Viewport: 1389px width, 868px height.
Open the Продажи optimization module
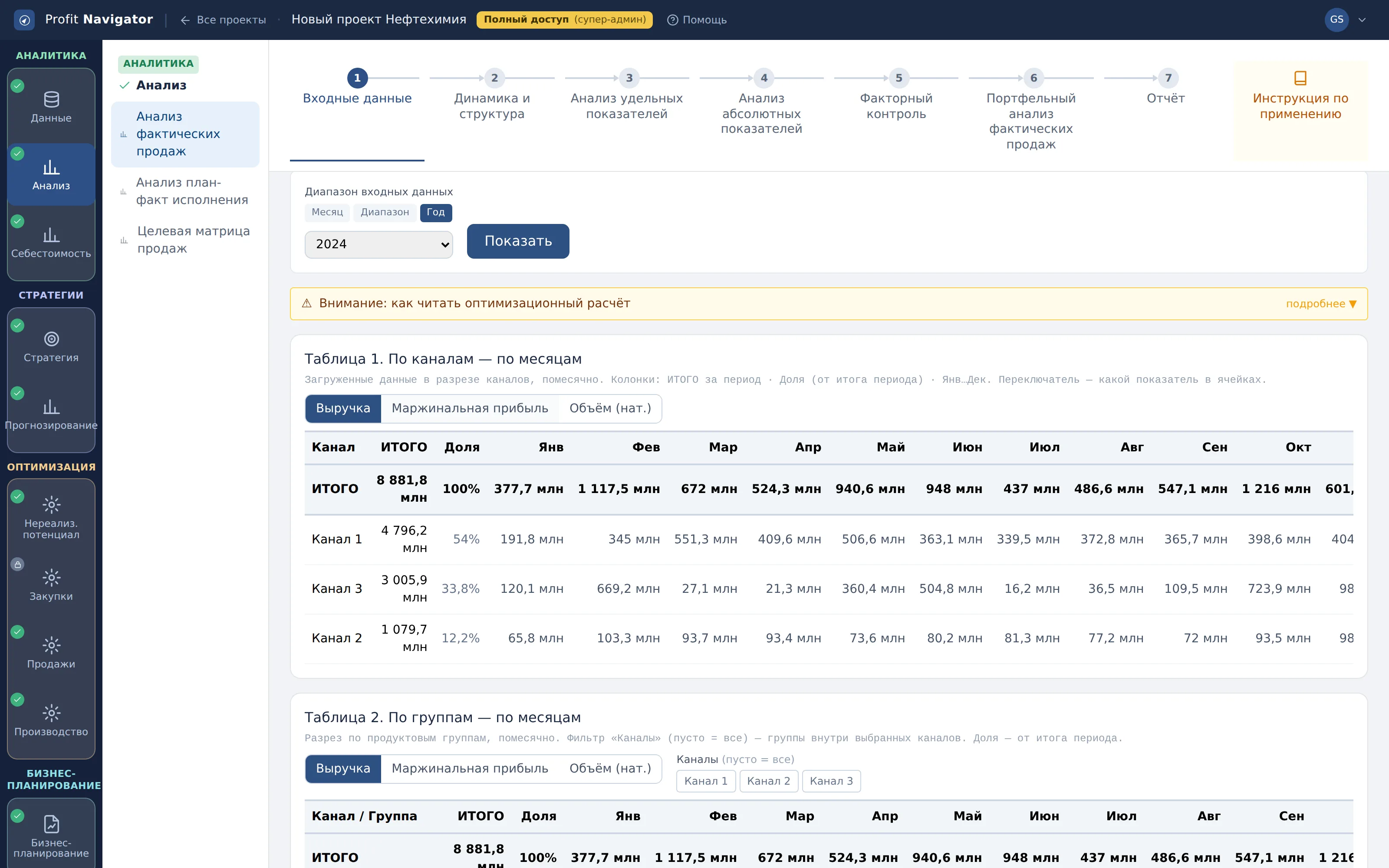click(x=51, y=653)
